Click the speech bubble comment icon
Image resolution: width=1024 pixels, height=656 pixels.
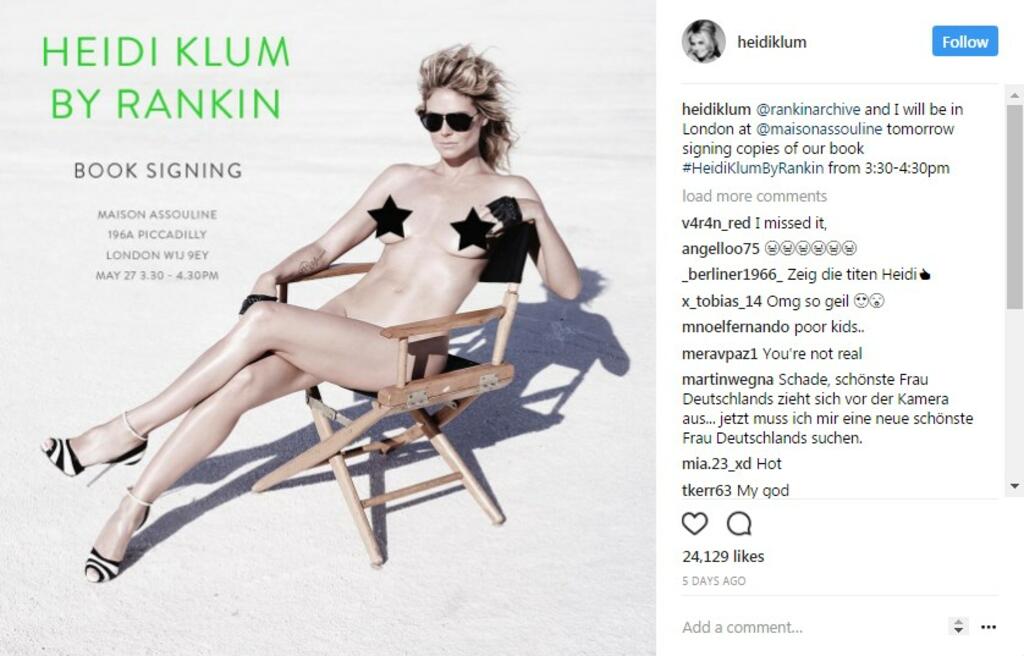click(739, 523)
